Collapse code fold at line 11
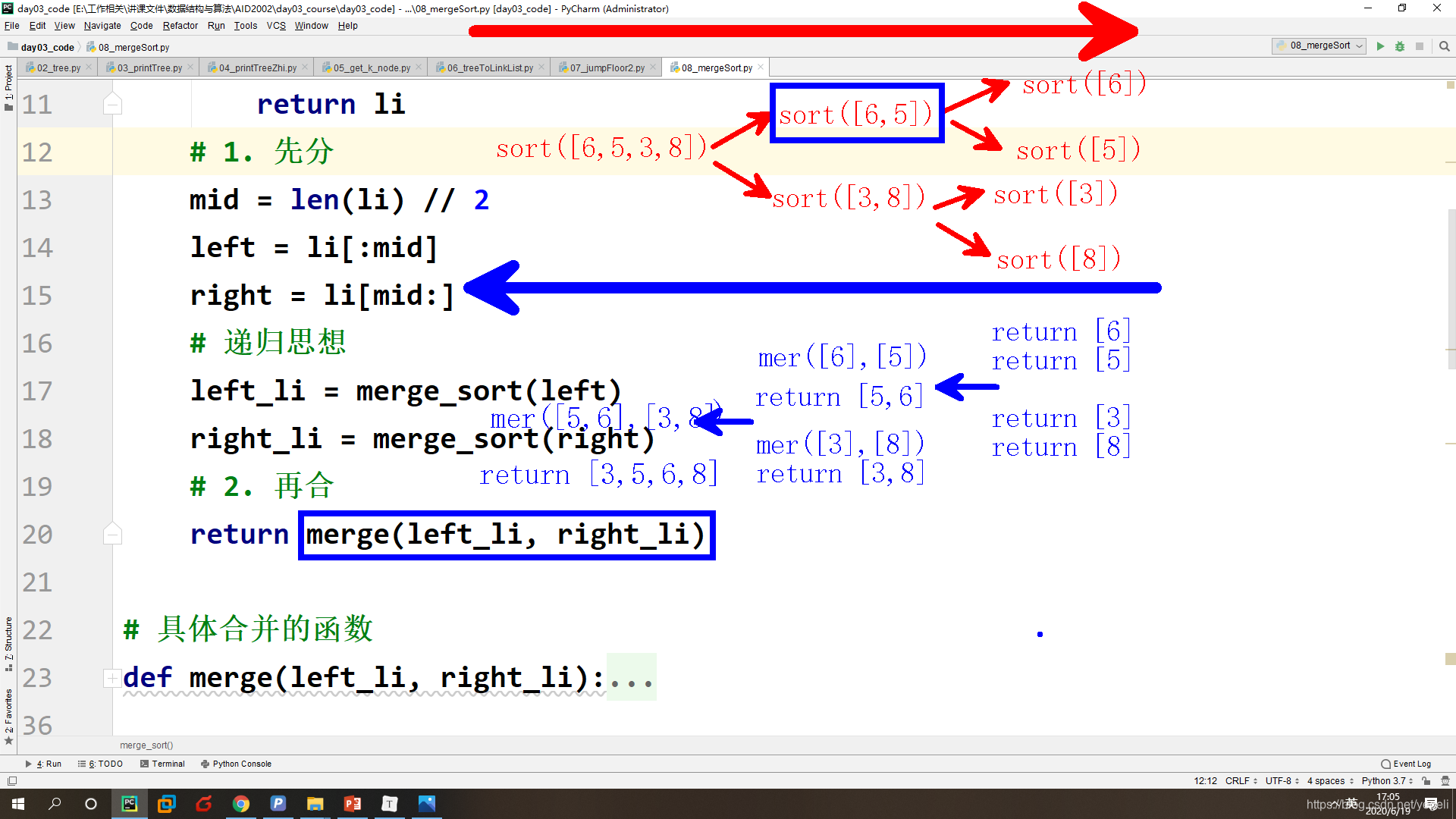Image resolution: width=1456 pixels, height=819 pixels. (x=112, y=104)
